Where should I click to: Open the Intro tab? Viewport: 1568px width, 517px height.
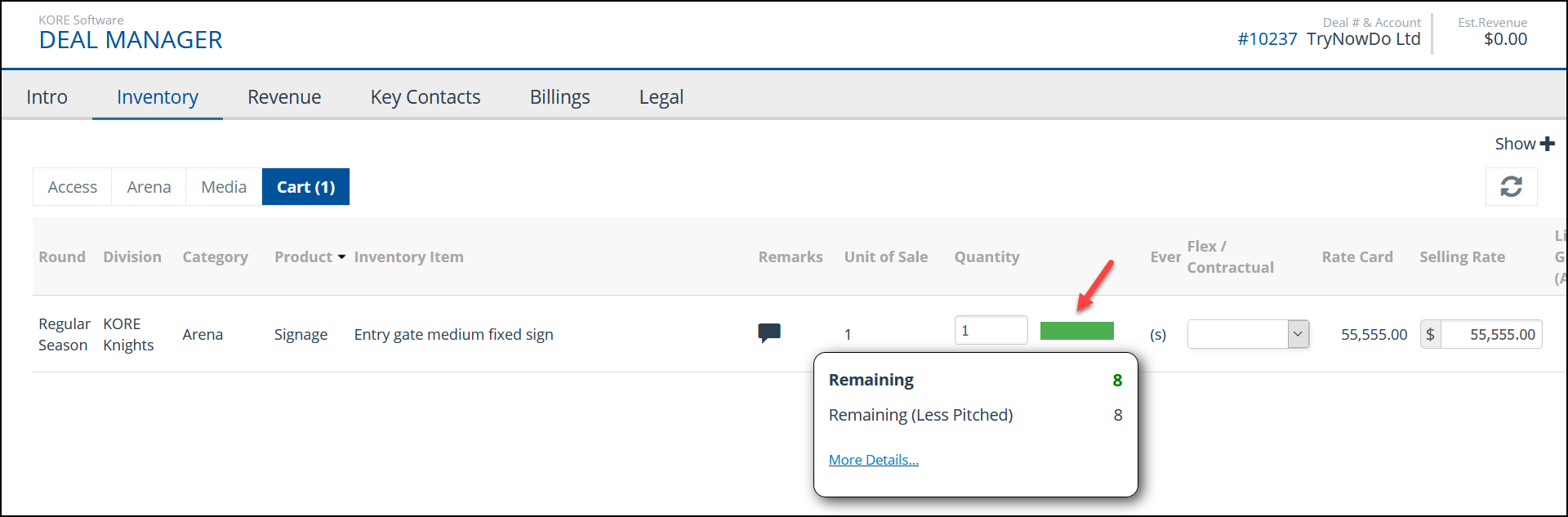pyautogui.click(x=47, y=97)
